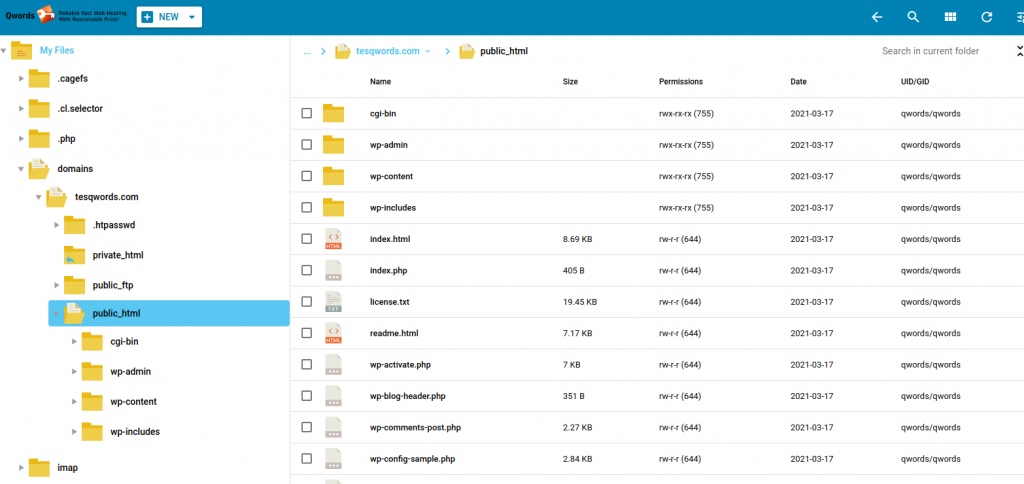The height and width of the screenshot is (484, 1024).
Task: Expand the imap tree folder
Action: point(22,468)
